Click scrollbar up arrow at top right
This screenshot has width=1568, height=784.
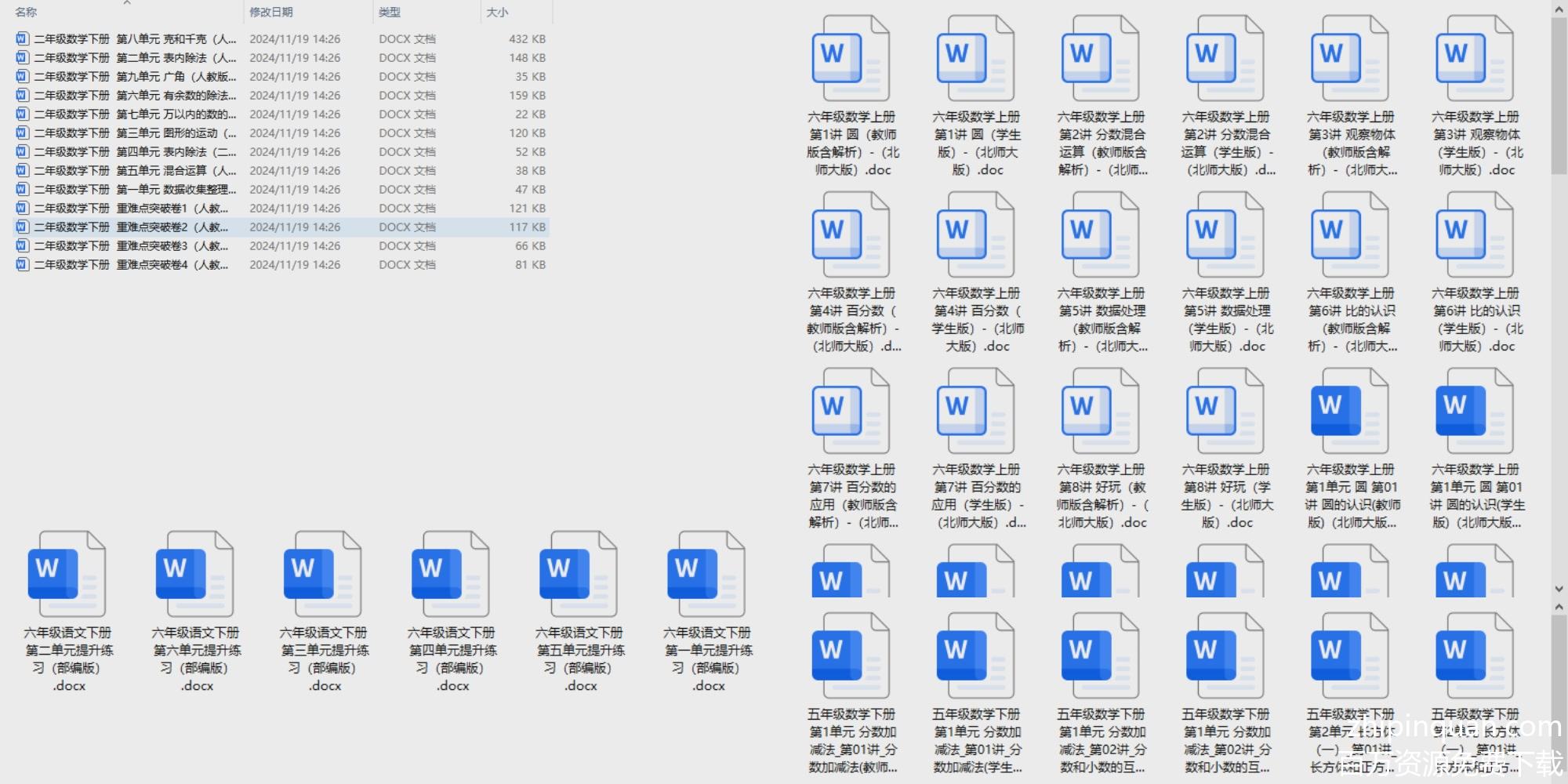coord(1559,9)
